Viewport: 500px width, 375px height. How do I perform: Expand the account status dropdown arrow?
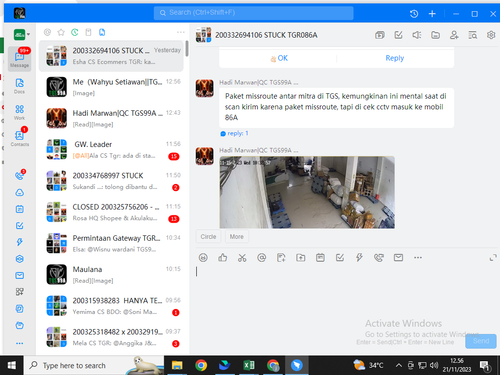28,34
